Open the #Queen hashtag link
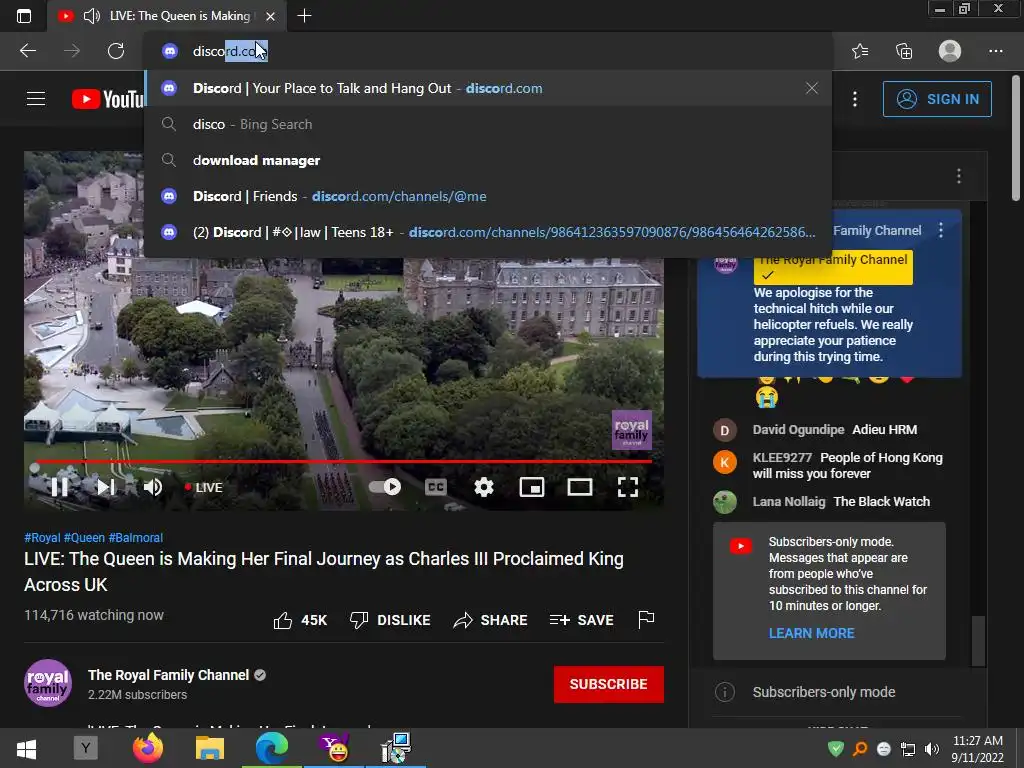 (x=84, y=537)
